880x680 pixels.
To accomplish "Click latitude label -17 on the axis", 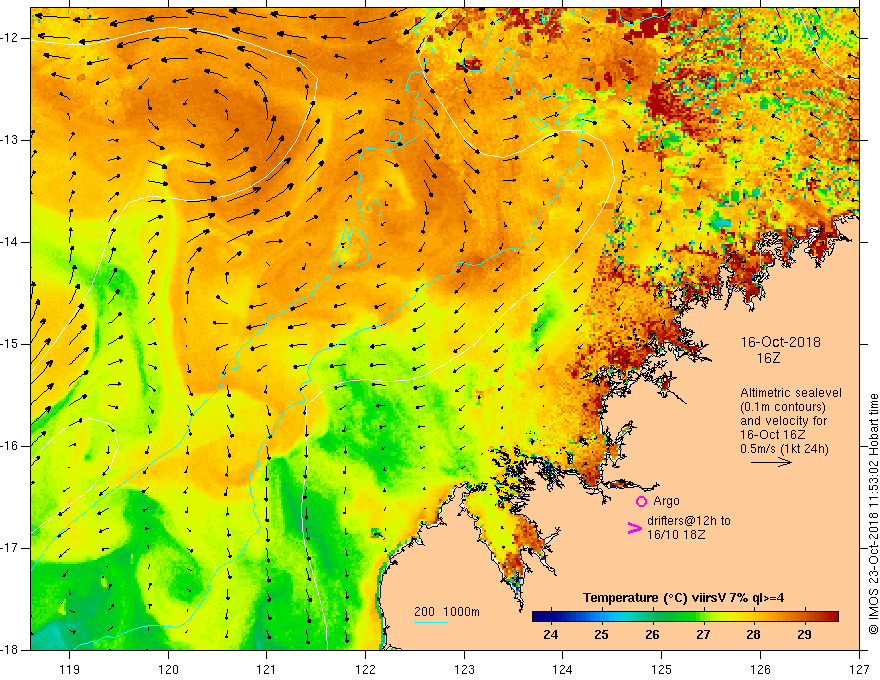I will (x=10, y=548).
